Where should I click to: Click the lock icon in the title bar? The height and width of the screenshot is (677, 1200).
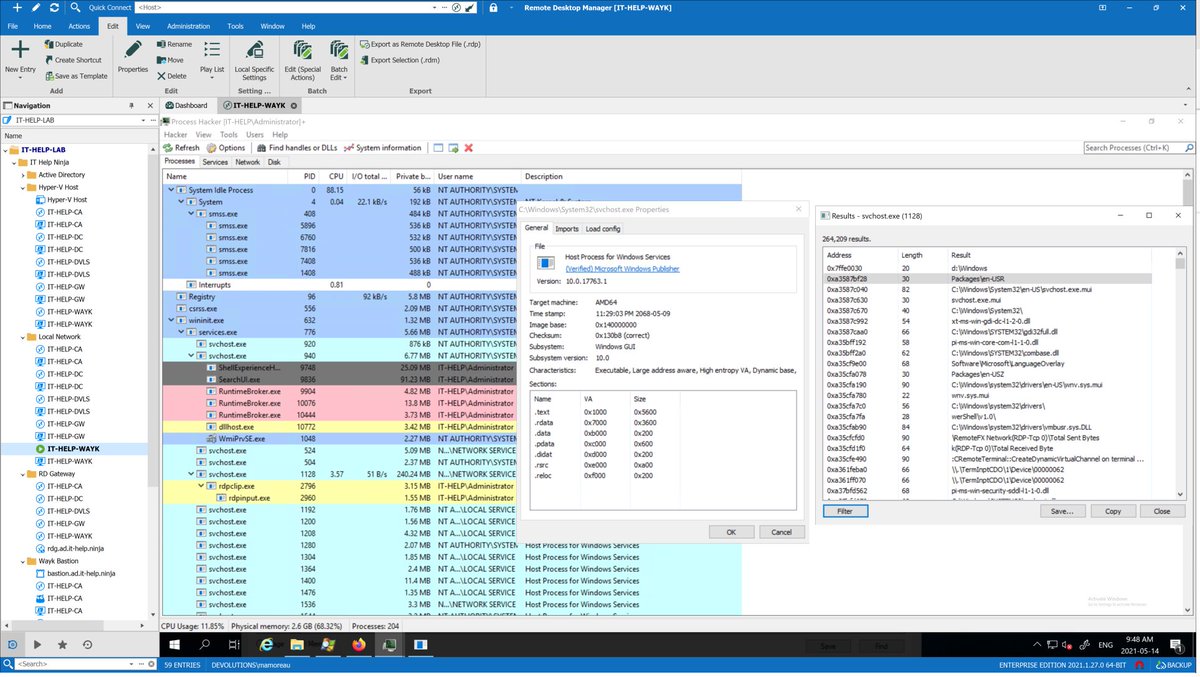(x=494, y=8)
